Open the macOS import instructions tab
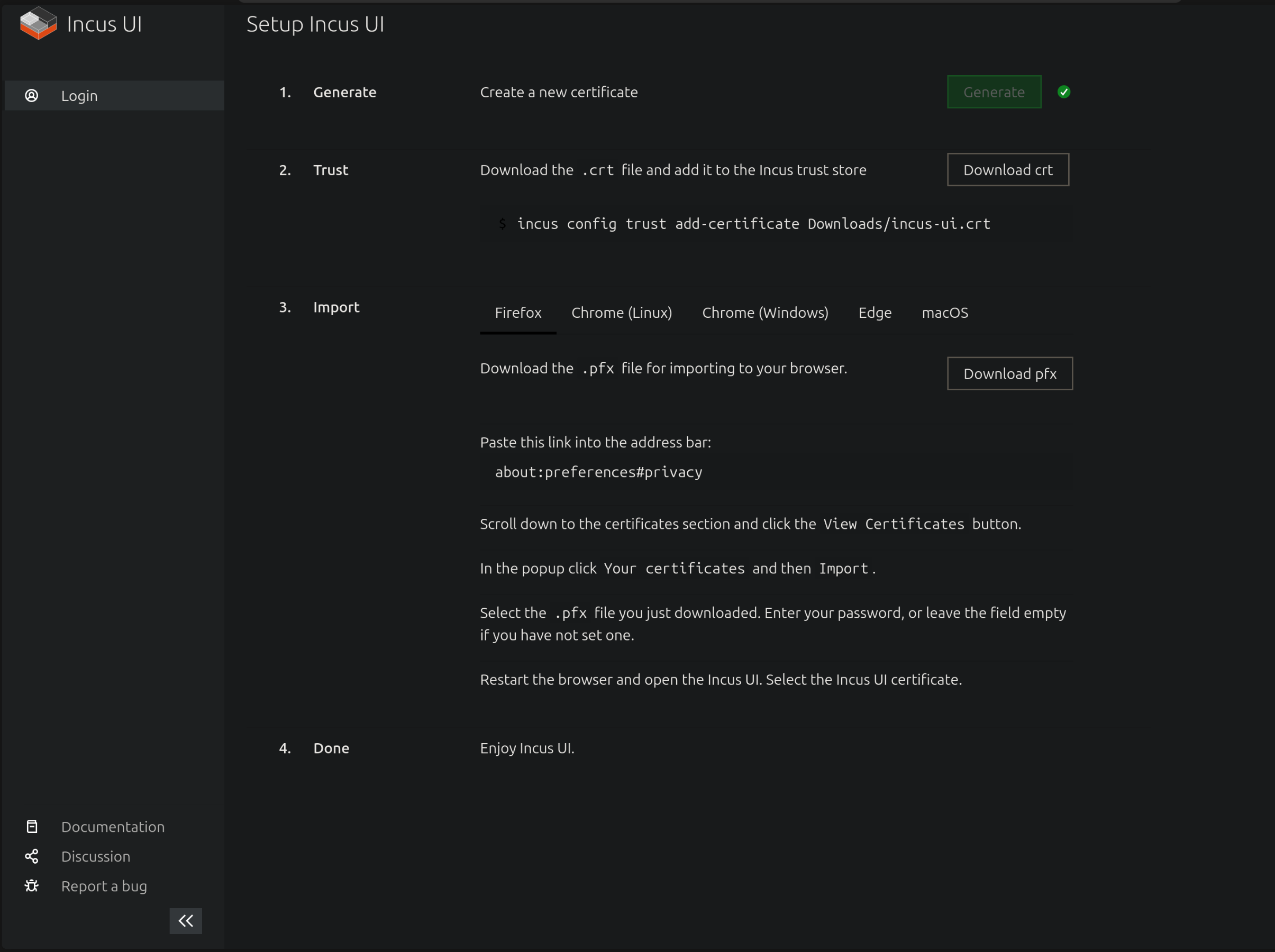Viewport: 1275px width, 952px height. (944, 313)
